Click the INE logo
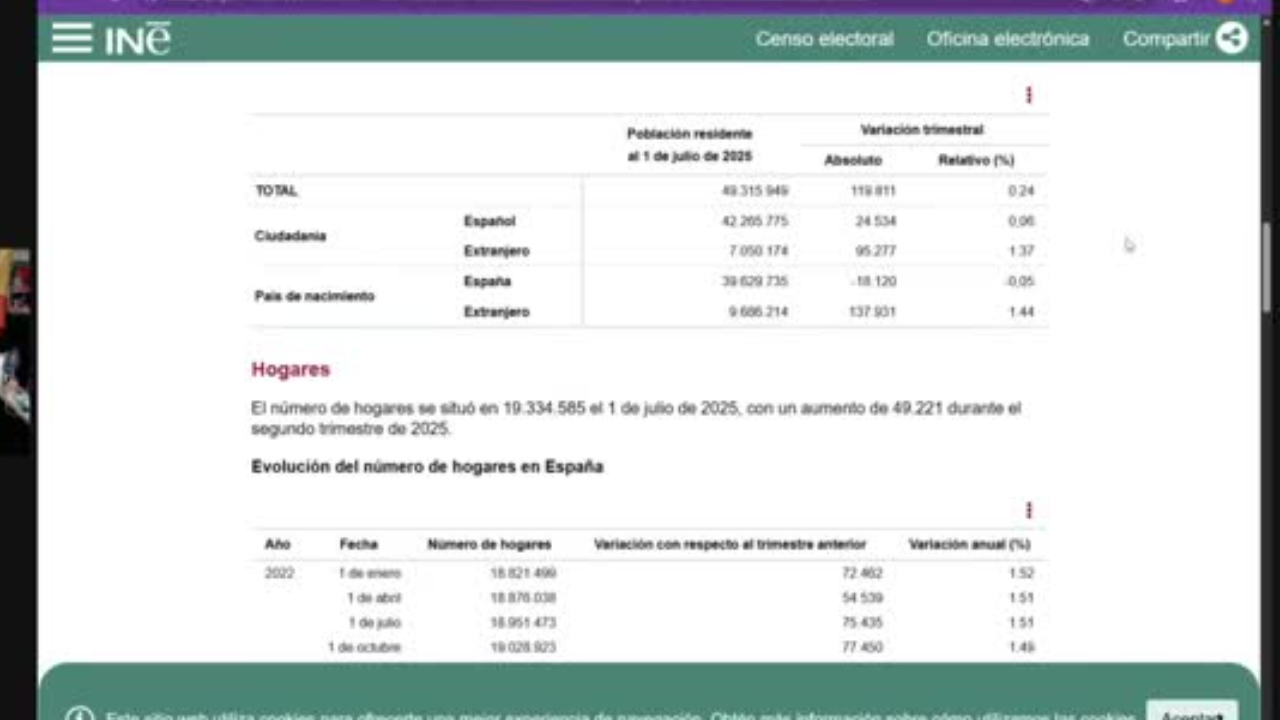The width and height of the screenshot is (1280, 720). point(139,38)
